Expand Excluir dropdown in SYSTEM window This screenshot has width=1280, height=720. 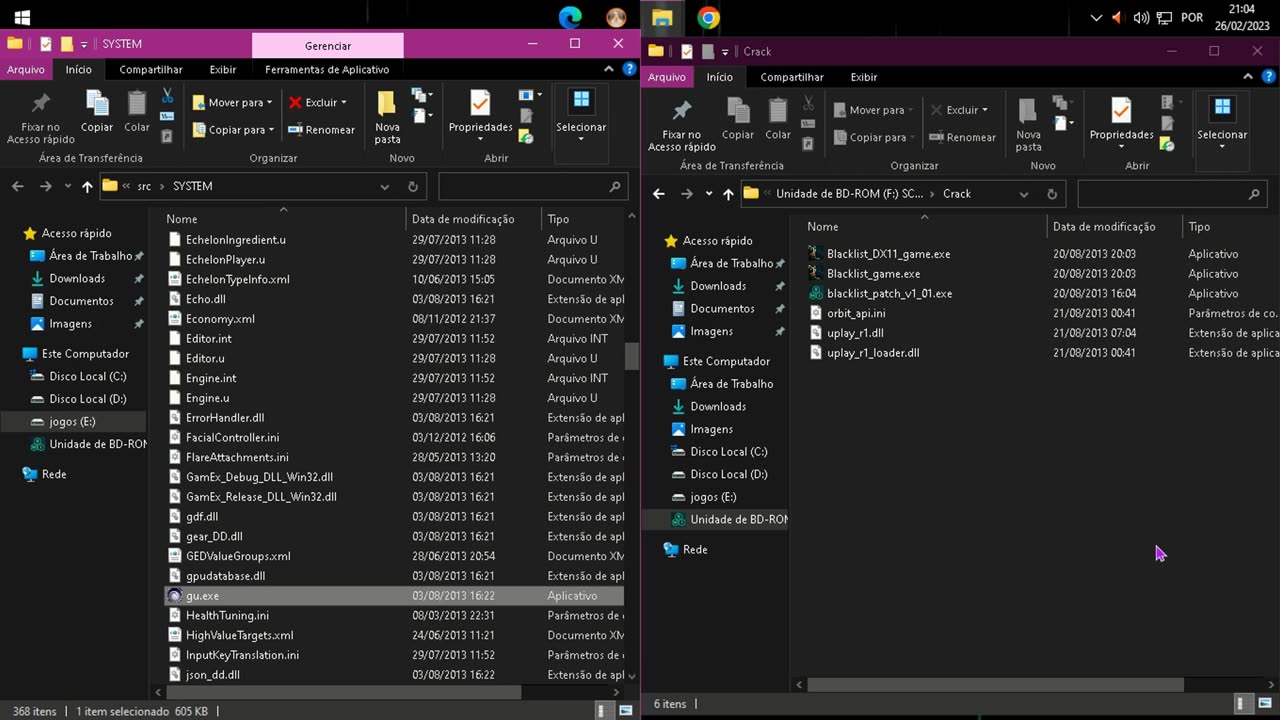click(344, 102)
